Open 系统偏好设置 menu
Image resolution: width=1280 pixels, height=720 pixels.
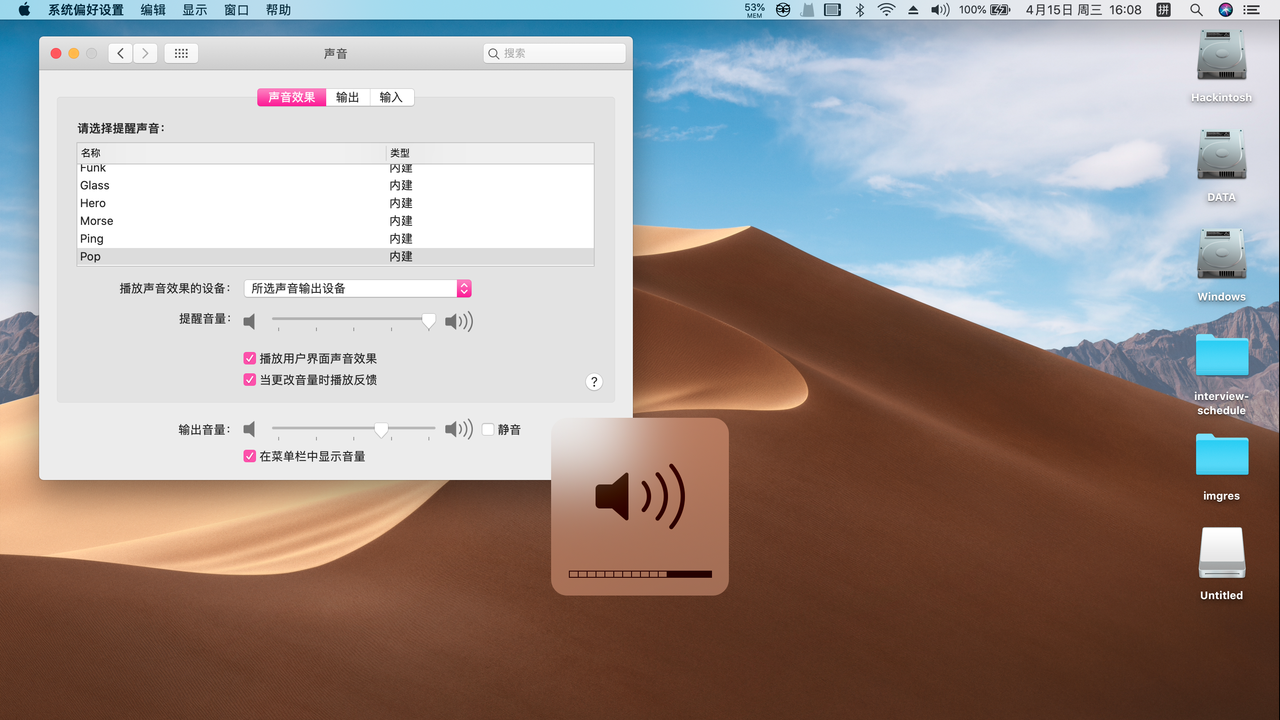pyautogui.click(x=86, y=10)
